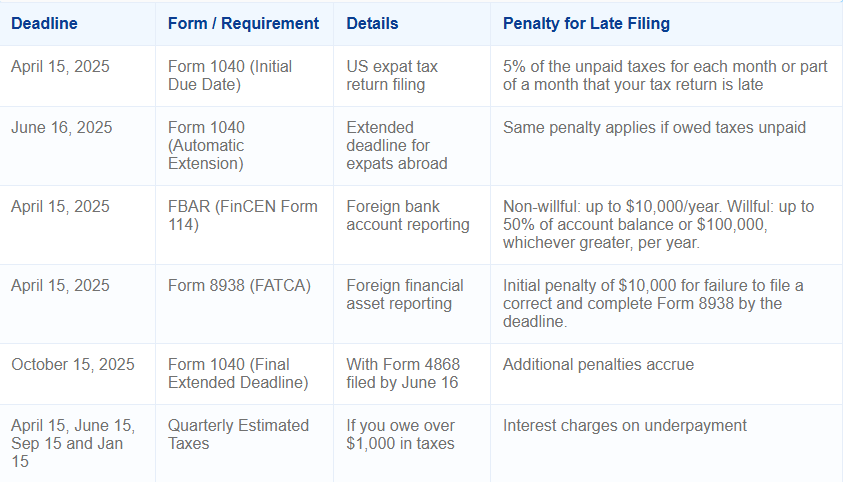Click the October 15, 2025 deadline cell
The image size is (843, 482).
pyautogui.click(x=71, y=364)
